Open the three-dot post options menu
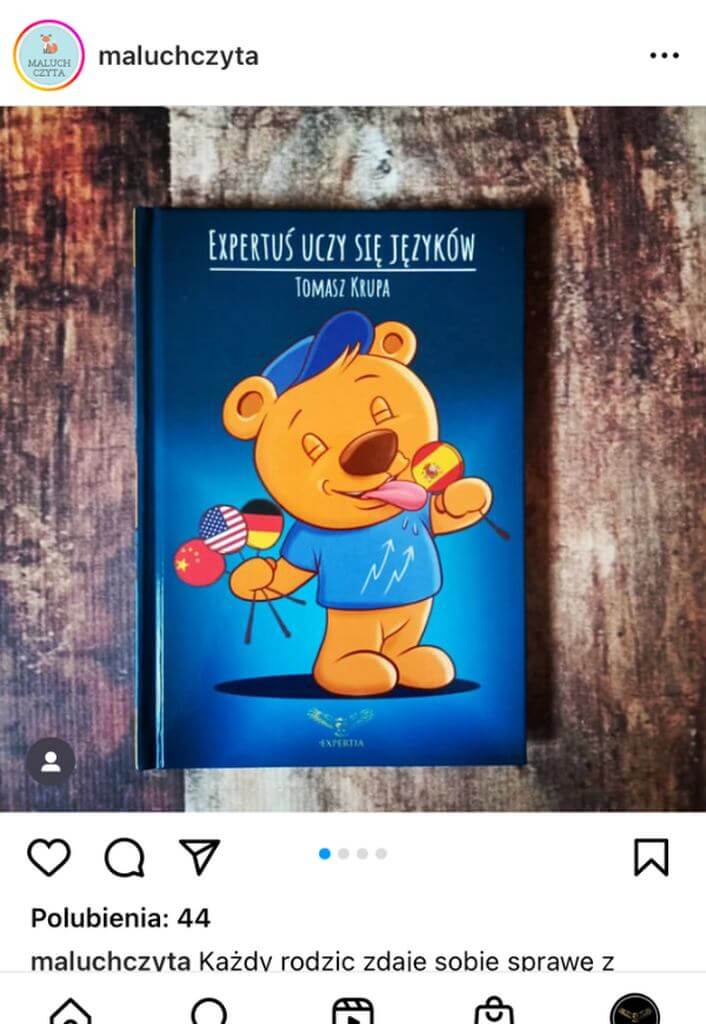This screenshot has width=706, height=1024. 664,56
